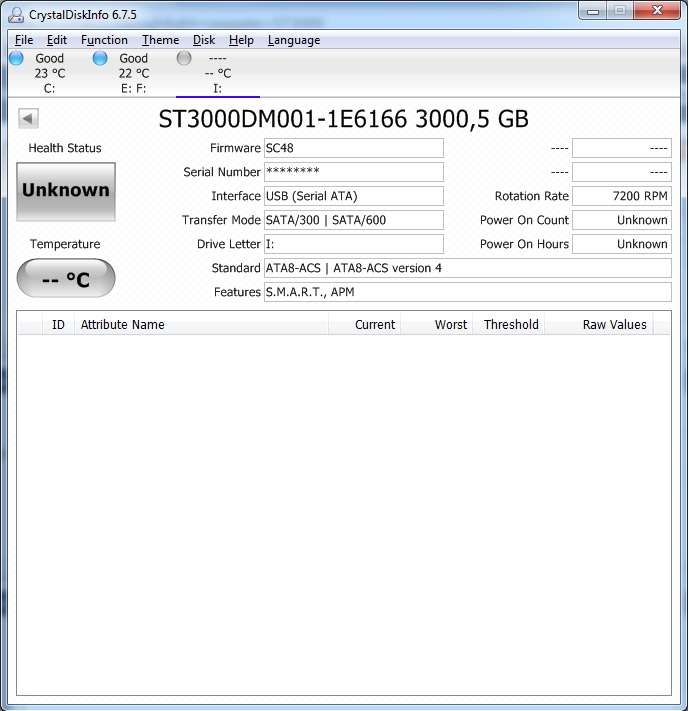
Task: Click the Transfer Mode field
Action: [x=354, y=220]
